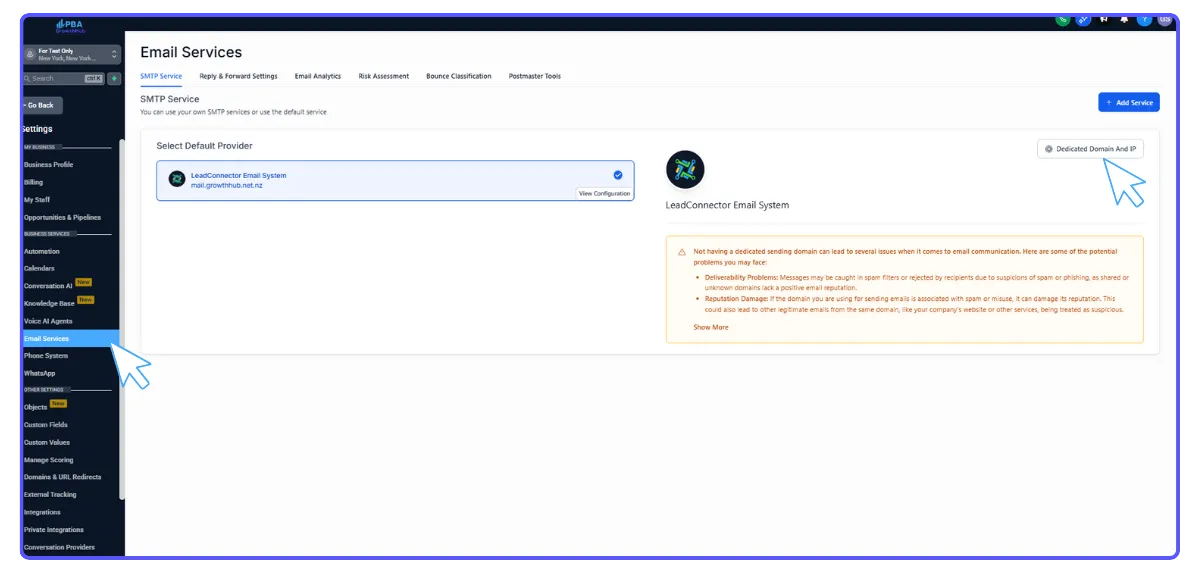Screen dimensions: 1200x578
Task: Open Private Integrations in sidebar
Action: tap(54, 530)
